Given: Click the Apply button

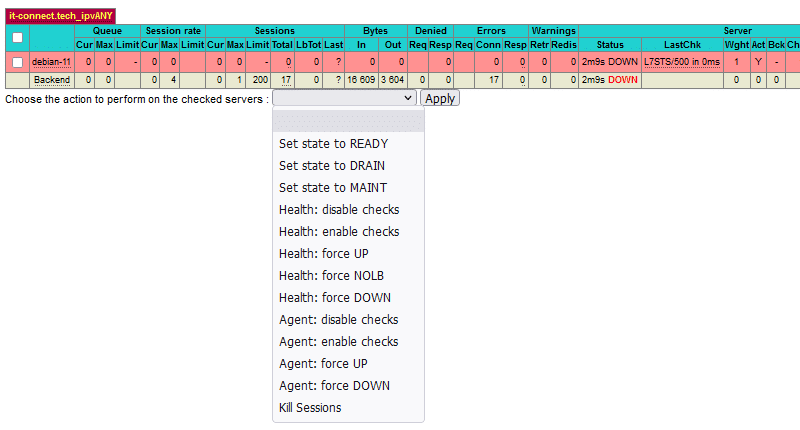Looking at the screenshot, I should click(440, 98).
